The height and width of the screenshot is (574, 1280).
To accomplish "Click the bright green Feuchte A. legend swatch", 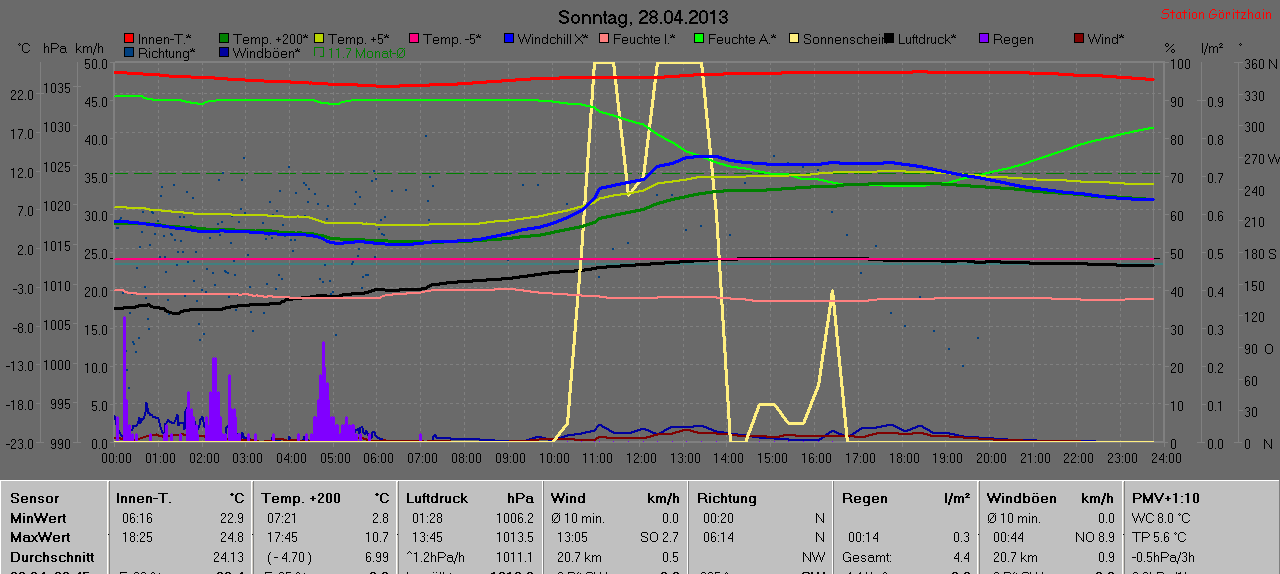I will click(699, 39).
